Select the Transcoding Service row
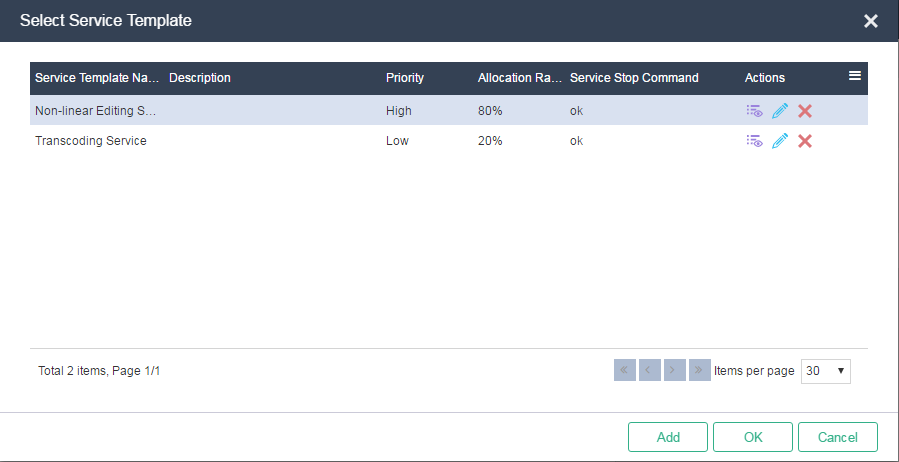This screenshot has width=899, height=462. (x=448, y=141)
